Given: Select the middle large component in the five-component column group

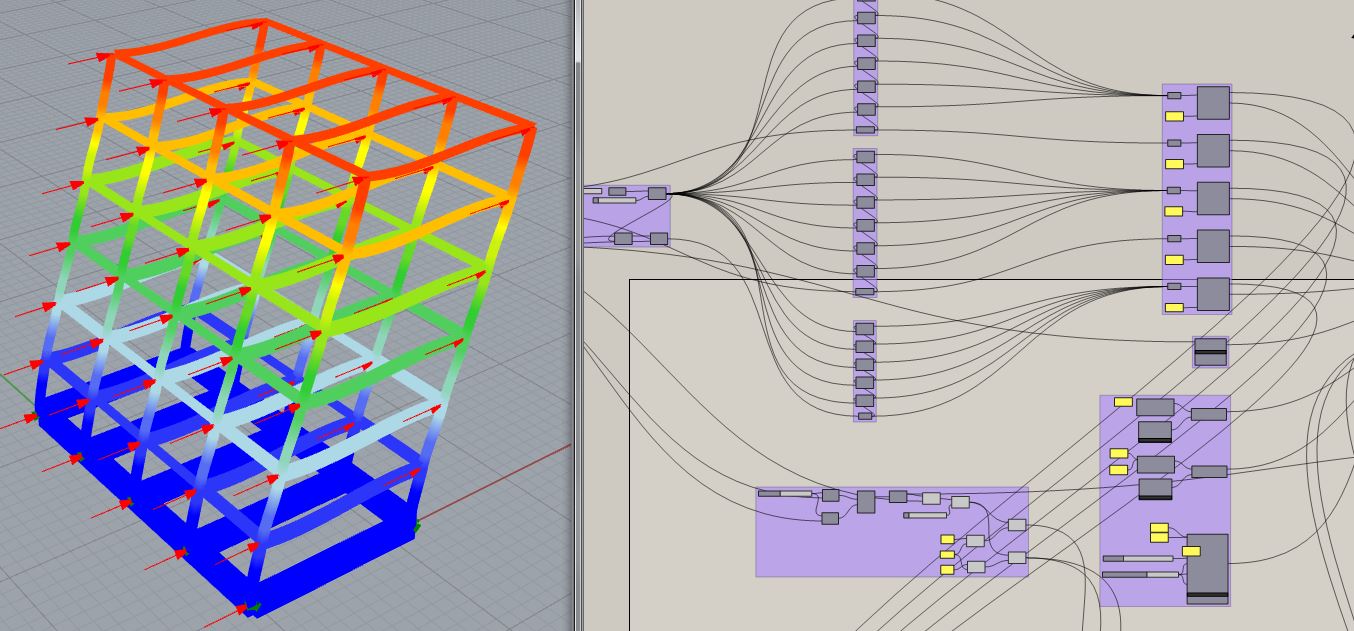Looking at the screenshot, I should point(1213,198).
